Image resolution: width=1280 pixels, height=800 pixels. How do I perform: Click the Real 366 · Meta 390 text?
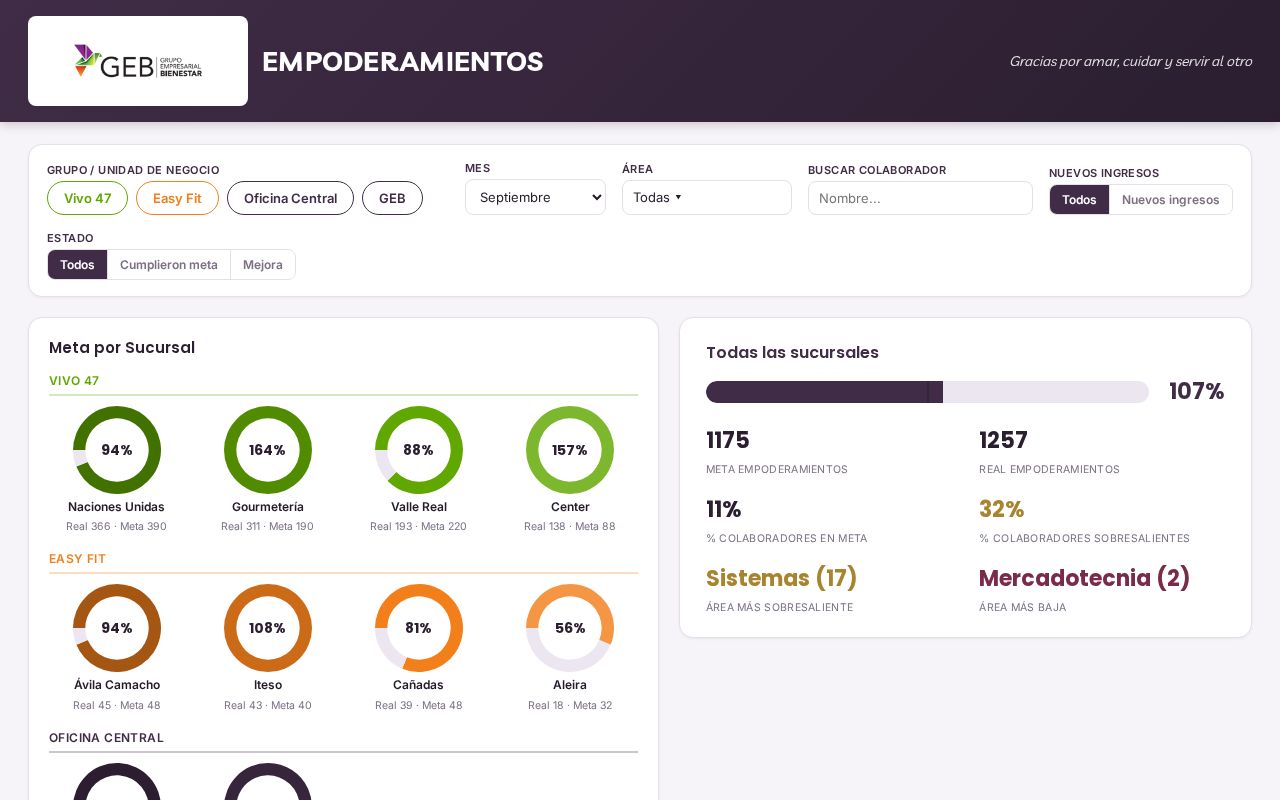pos(117,526)
